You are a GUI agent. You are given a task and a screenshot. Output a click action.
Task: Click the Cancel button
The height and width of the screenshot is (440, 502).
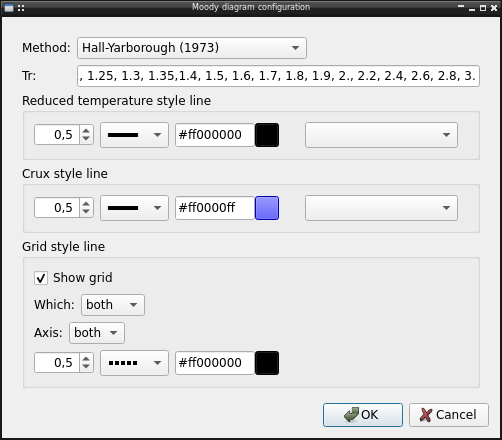tap(449, 415)
